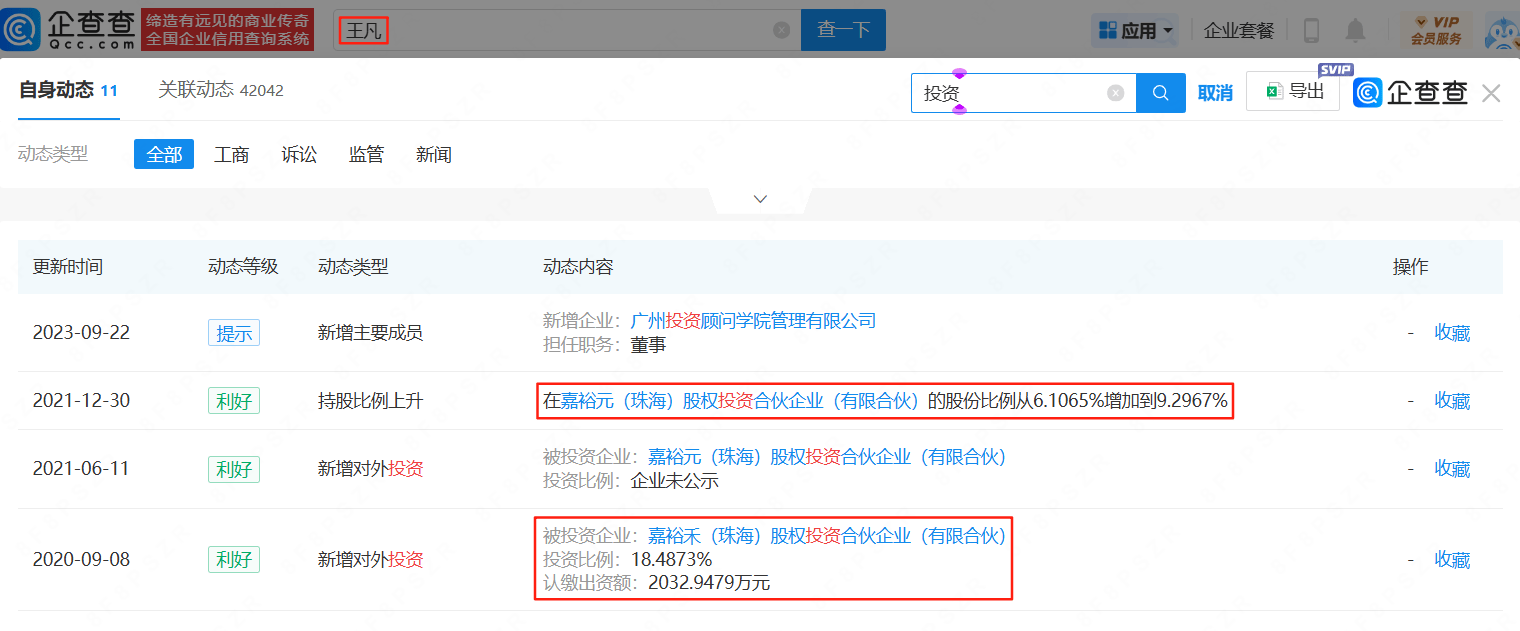Open 嘉裕禾（珠海）股权投资合伙企业 link
Screen dimensions: 1520x631
pyautogui.click(x=827, y=536)
